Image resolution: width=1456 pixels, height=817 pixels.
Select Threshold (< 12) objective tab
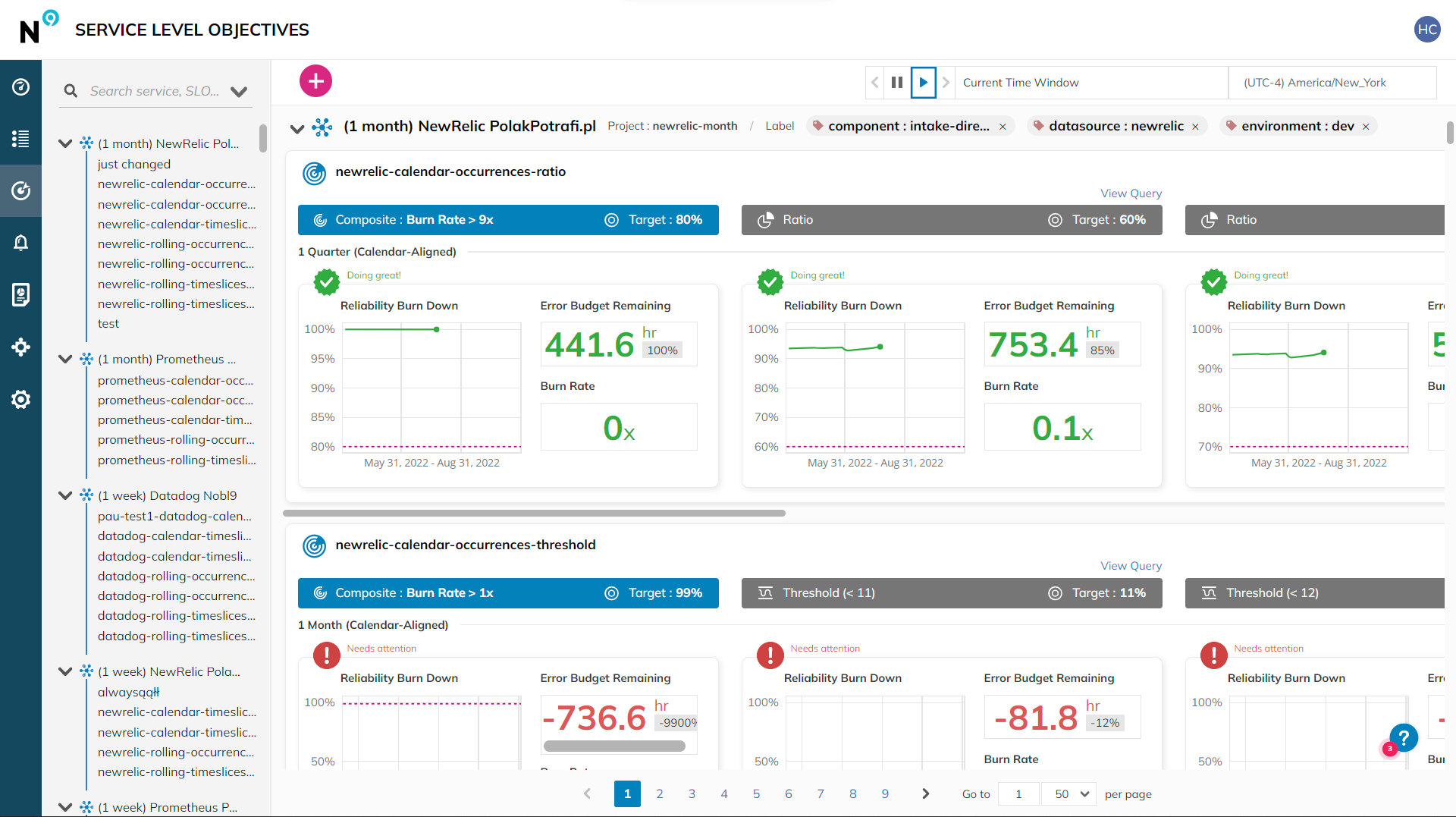(1315, 593)
